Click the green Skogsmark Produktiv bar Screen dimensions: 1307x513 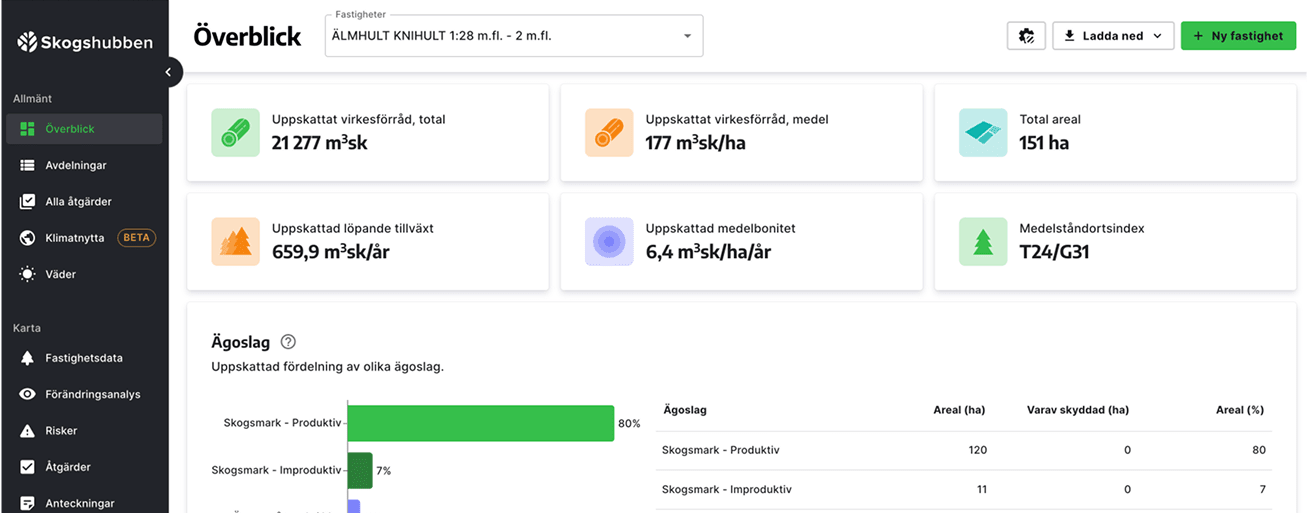[x=480, y=423]
